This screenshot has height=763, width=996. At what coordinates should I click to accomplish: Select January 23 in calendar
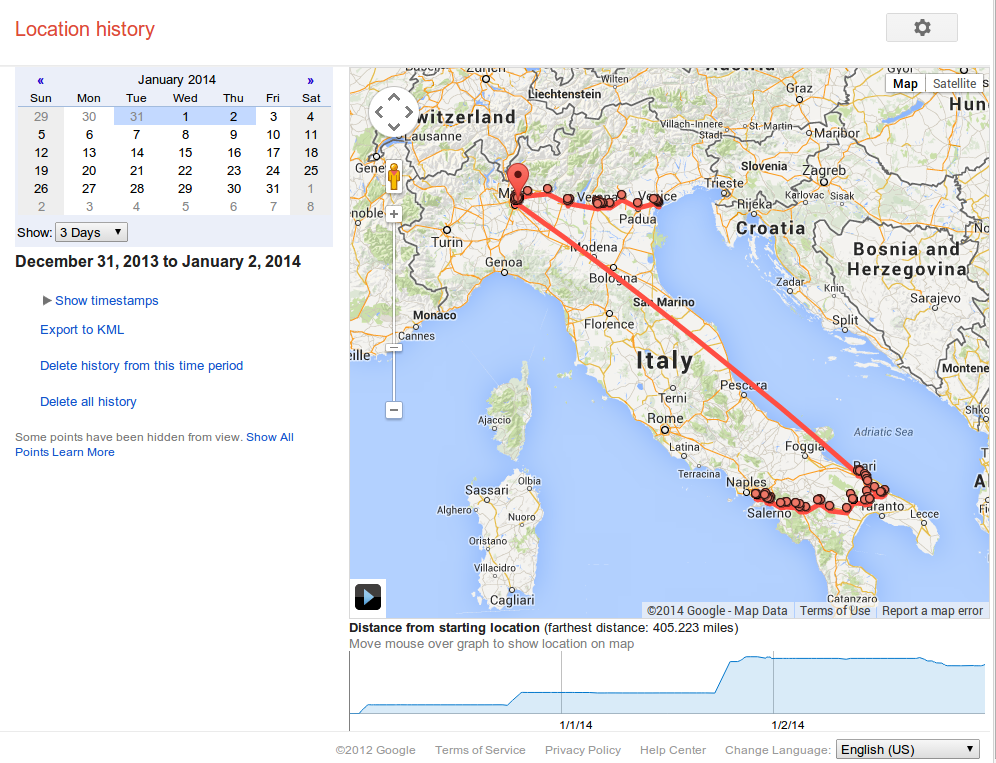pyautogui.click(x=234, y=171)
